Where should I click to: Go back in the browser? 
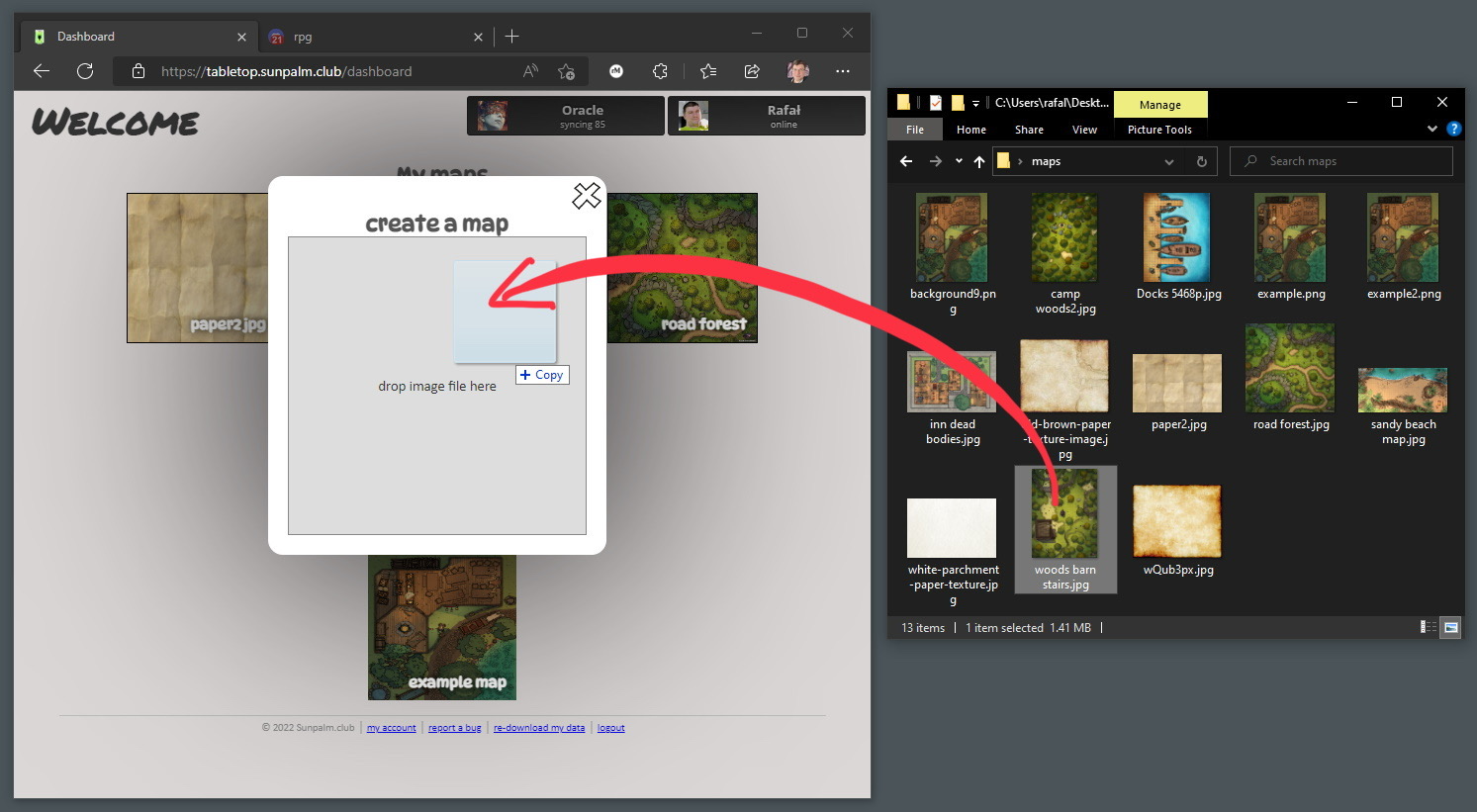pos(42,71)
